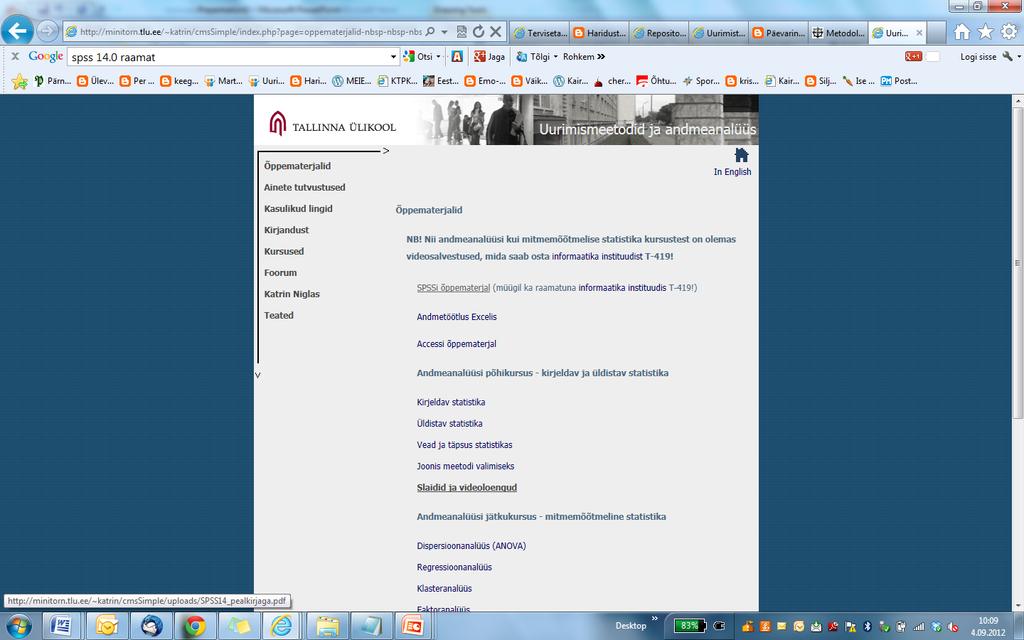
Task: Click the add to favorites bar star icon
Action: [20, 81]
